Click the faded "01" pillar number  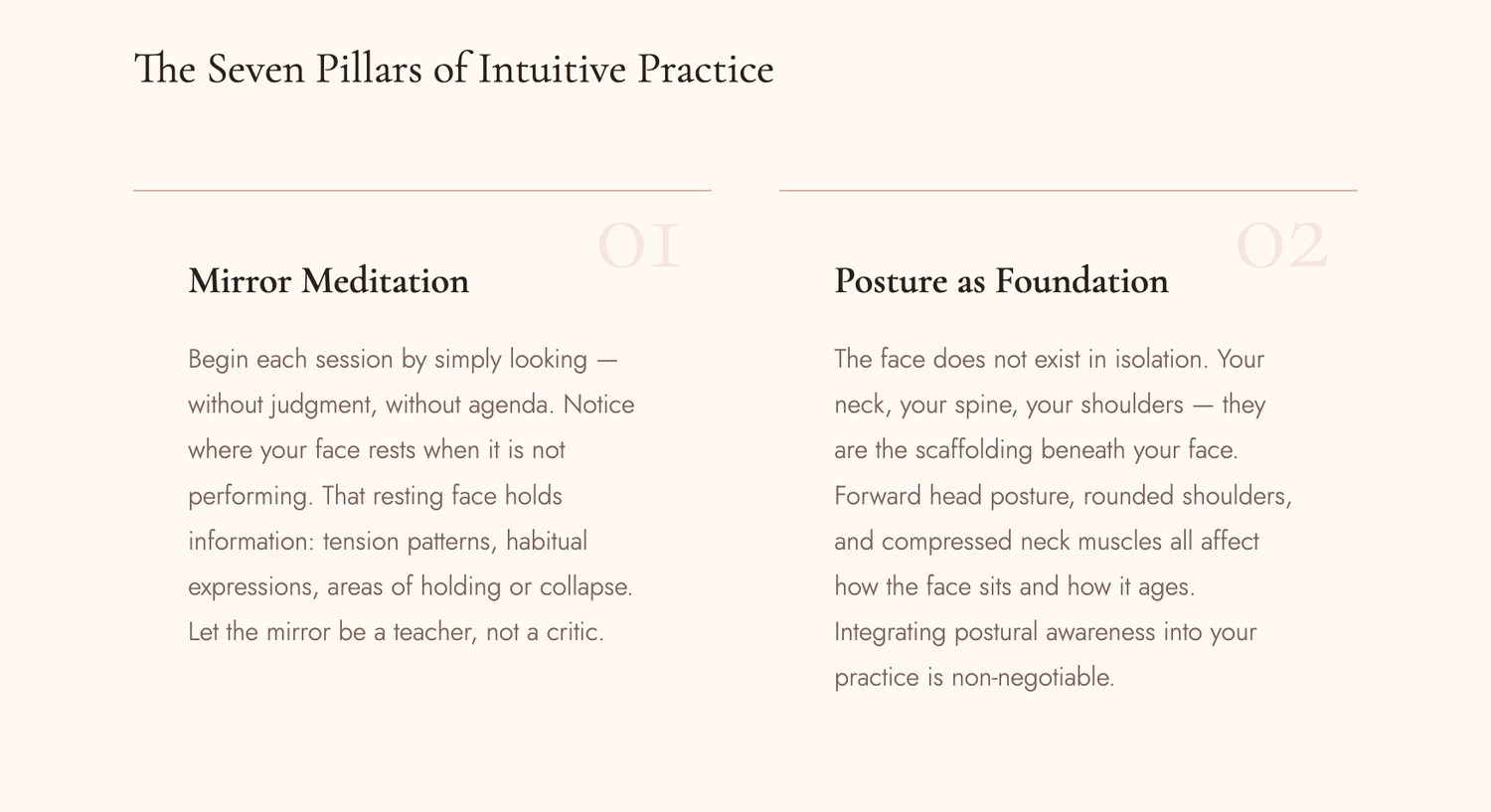(639, 246)
